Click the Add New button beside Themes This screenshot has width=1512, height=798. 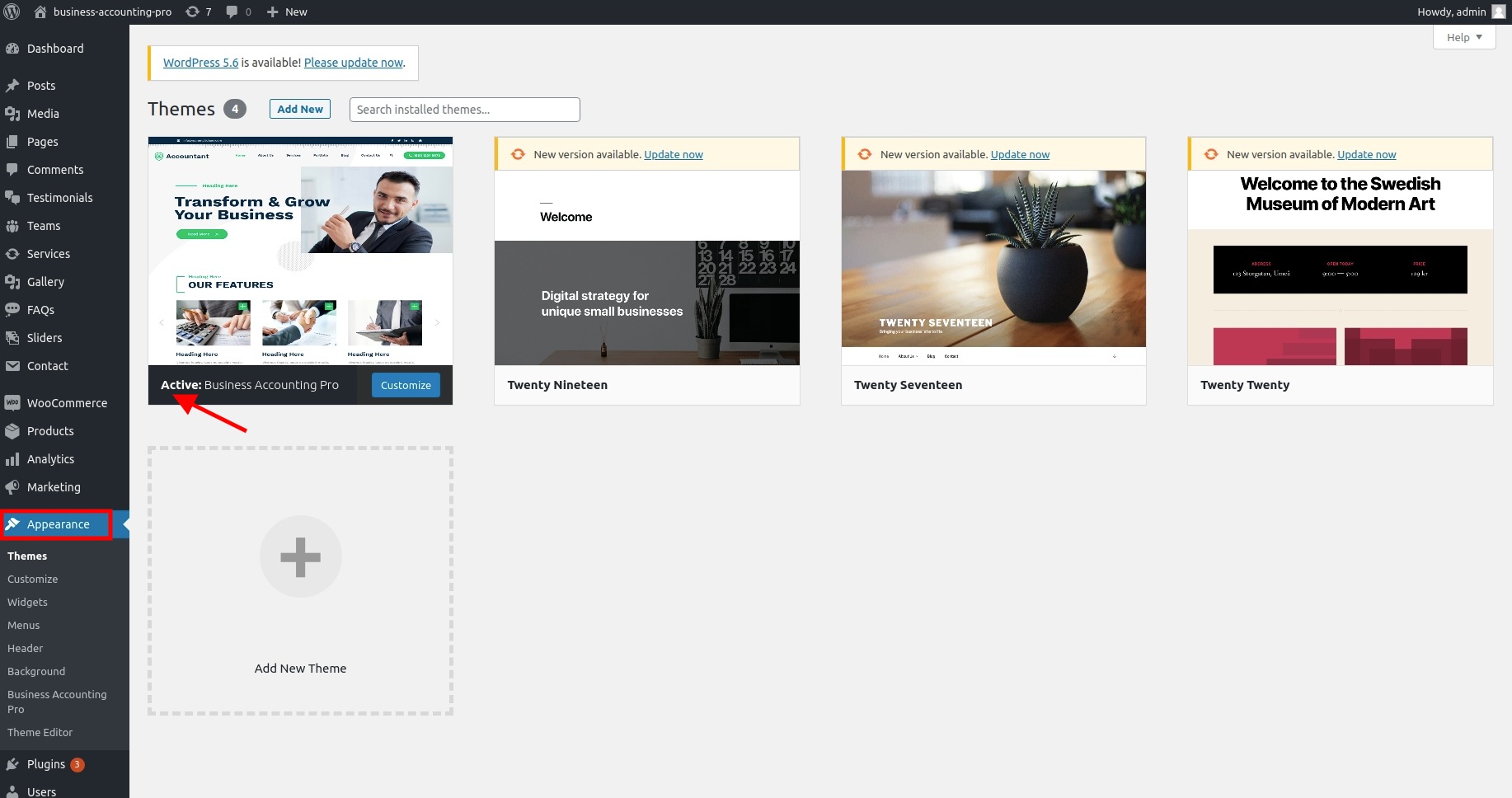pyautogui.click(x=300, y=109)
